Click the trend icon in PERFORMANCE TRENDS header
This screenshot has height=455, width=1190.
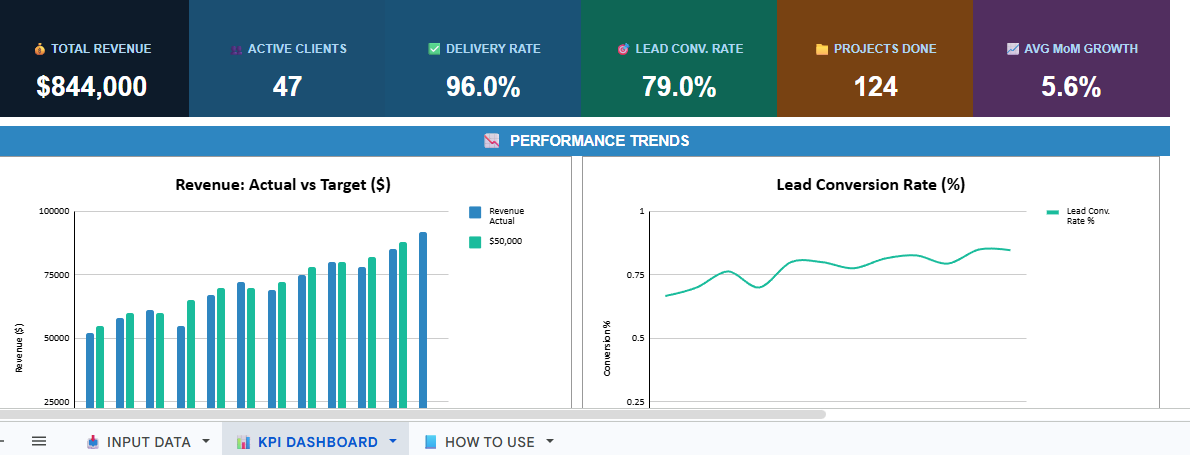point(492,140)
